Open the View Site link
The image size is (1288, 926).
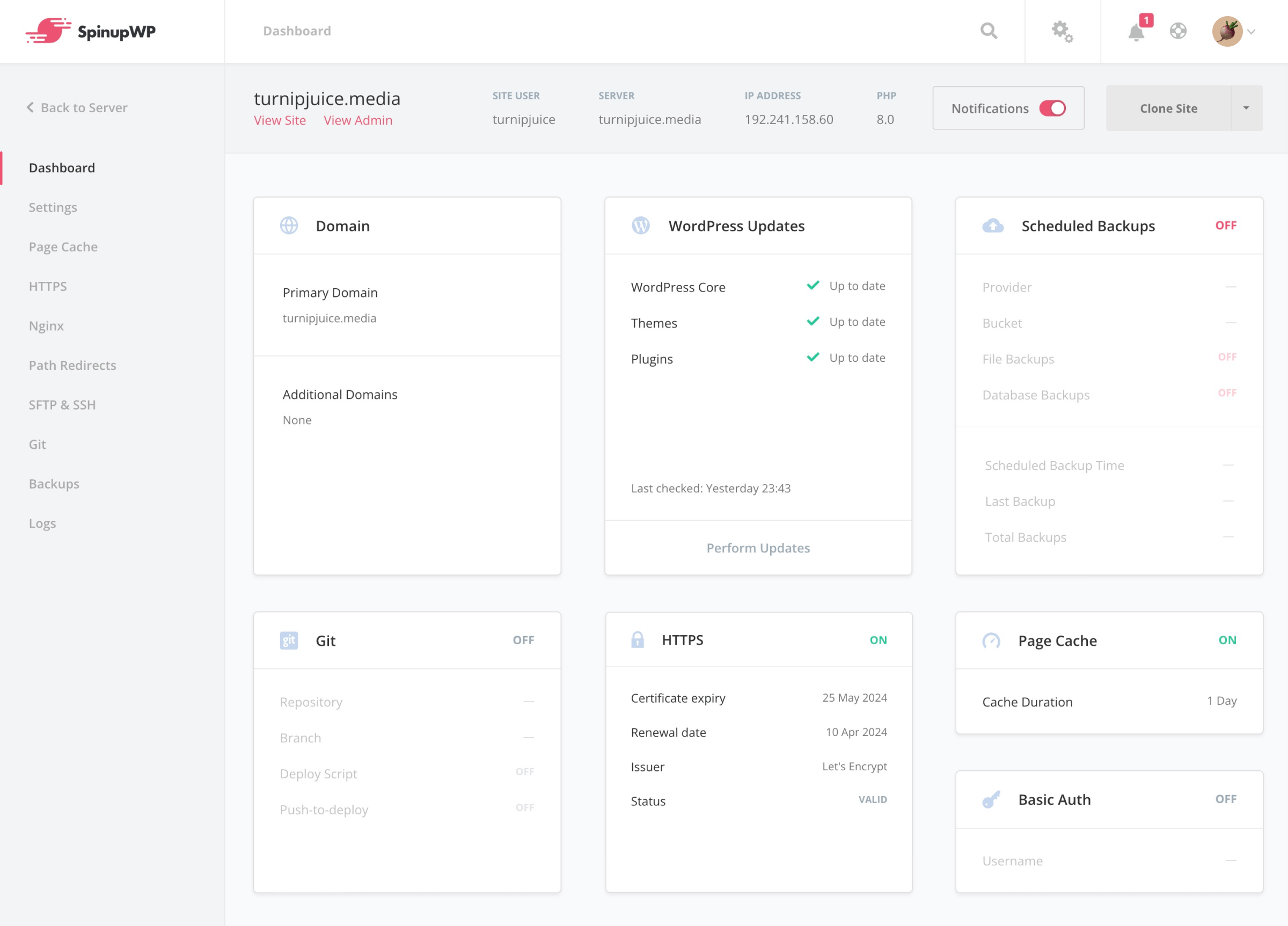[x=280, y=120]
